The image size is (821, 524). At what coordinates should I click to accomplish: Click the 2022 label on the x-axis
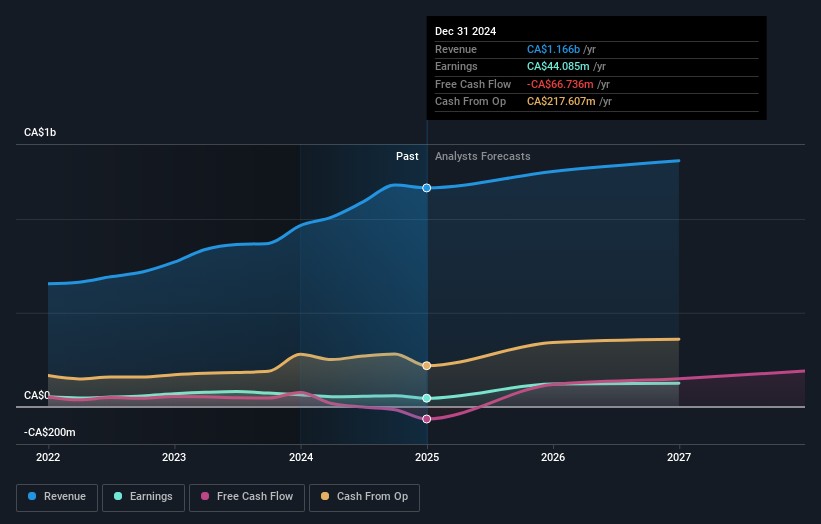pyautogui.click(x=48, y=458)
